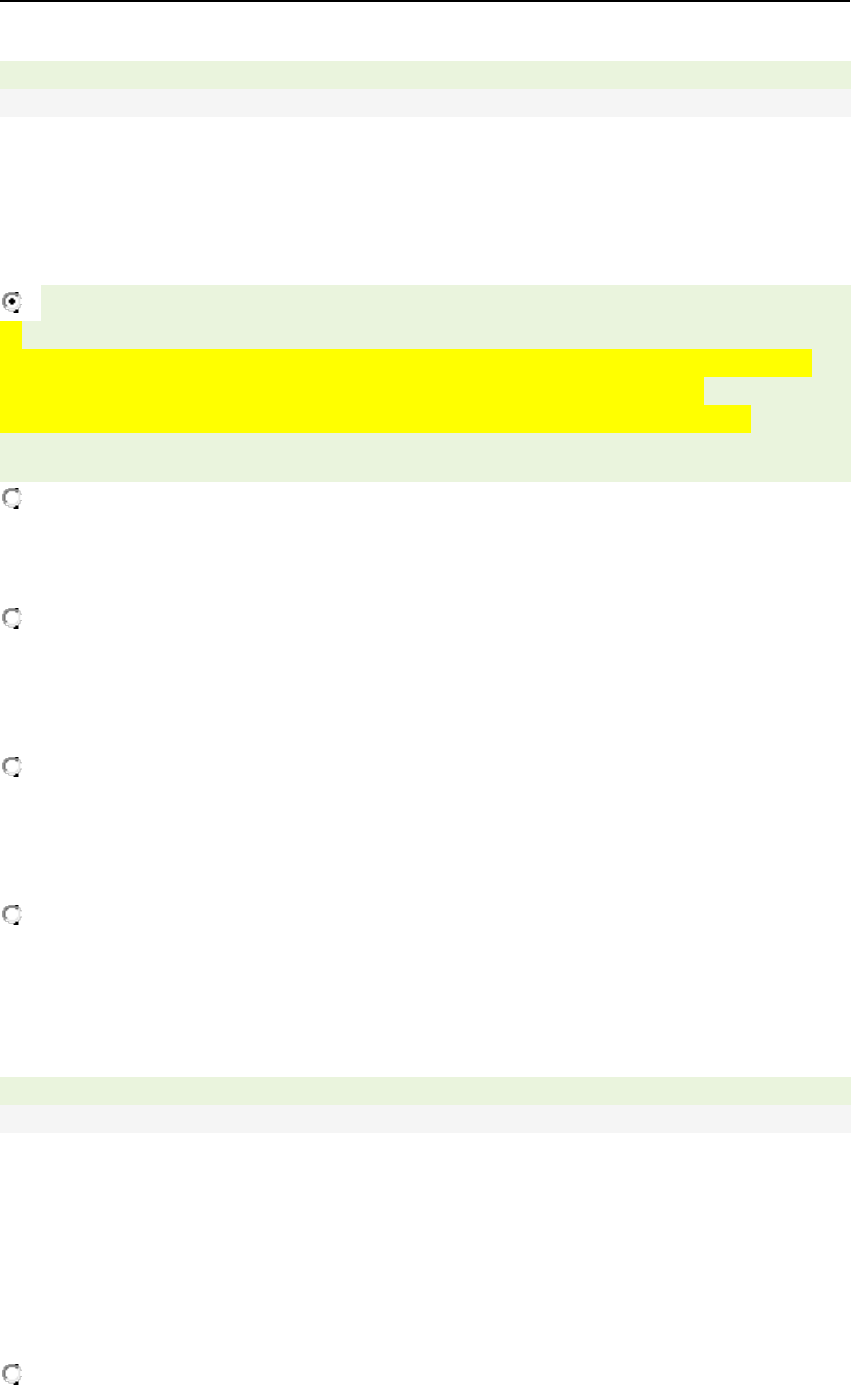Choose the third radio button option
Image resolution: width=851 pixels, height=1393 pixels.
click(11, 620)
